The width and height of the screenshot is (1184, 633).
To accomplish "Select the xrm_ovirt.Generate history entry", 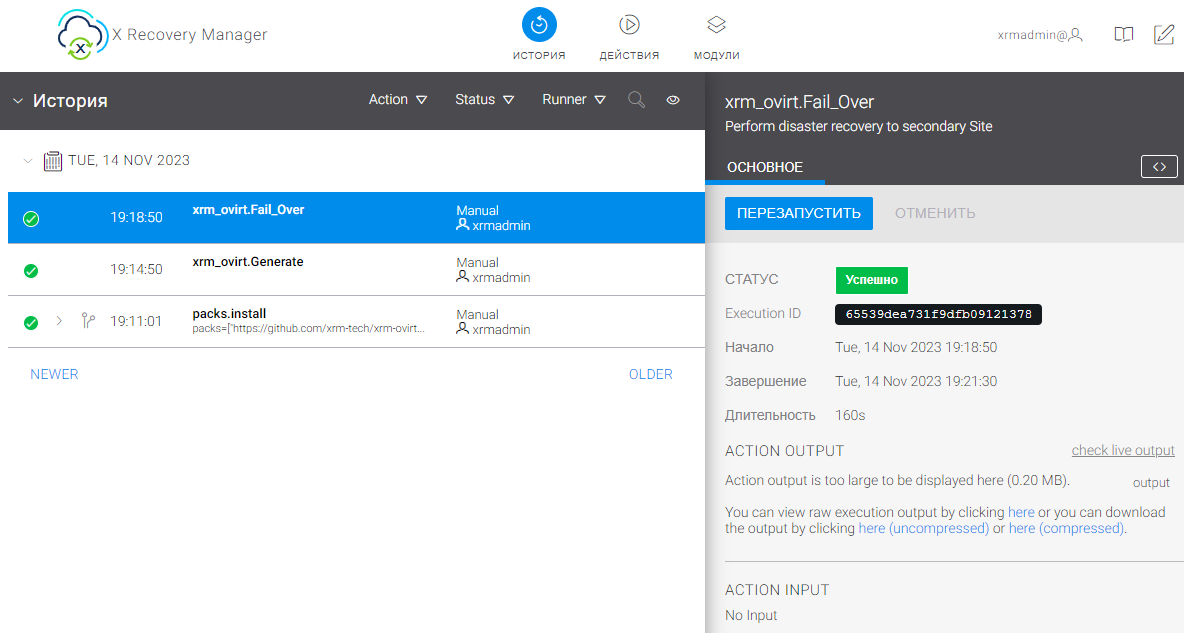I will point(248,262).
